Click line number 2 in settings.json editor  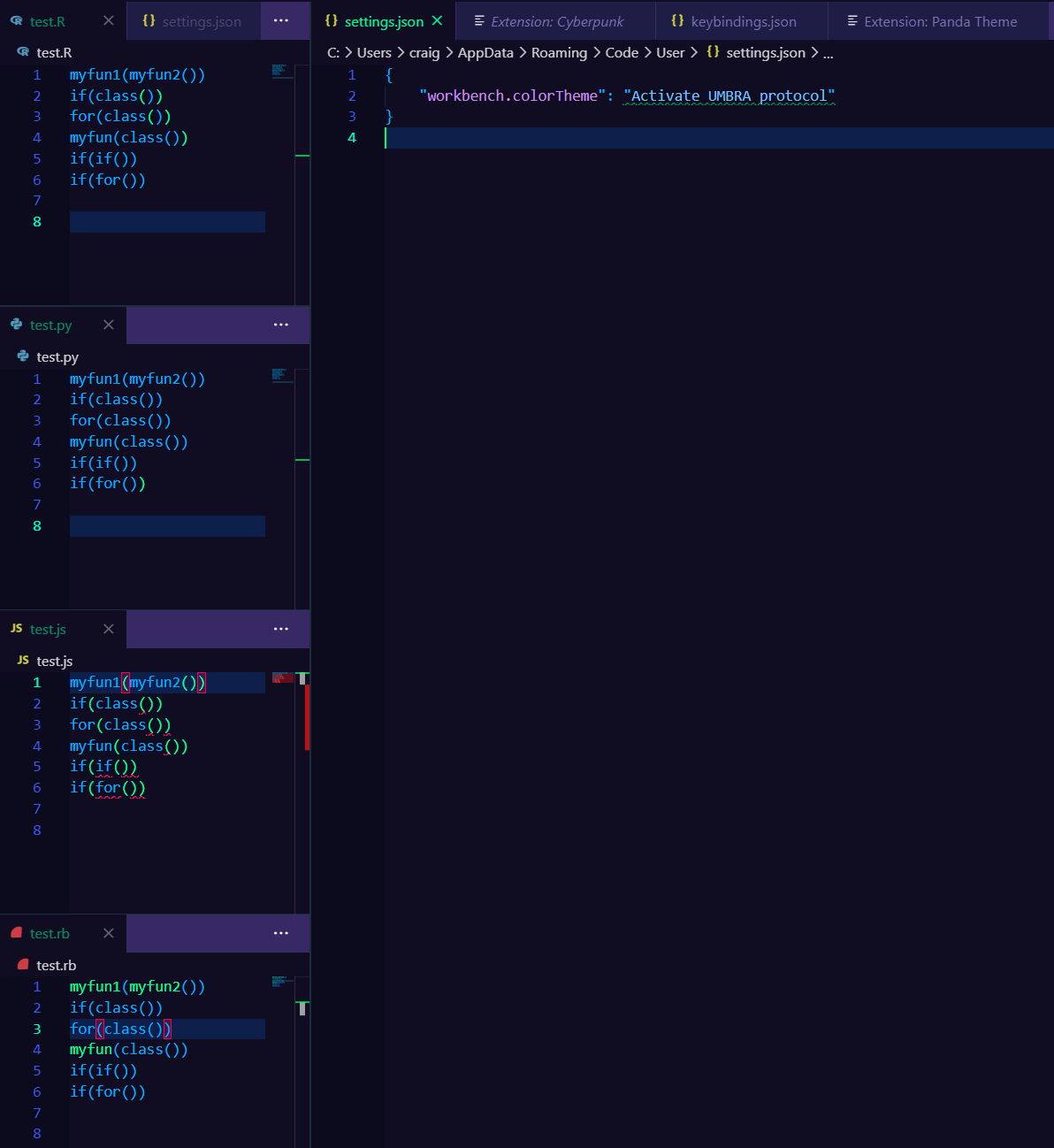tap(352, 96)
